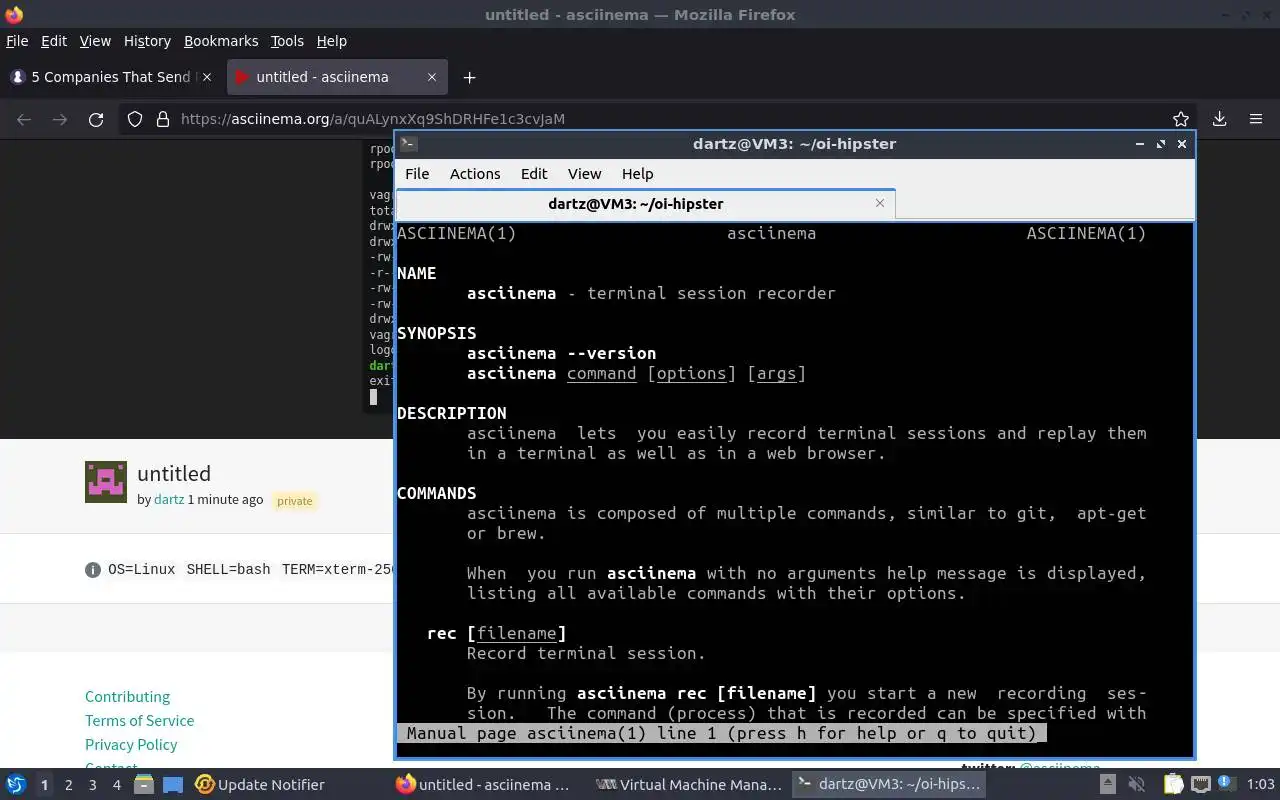This screenshot has width=1280, height=800.
Task: Close the 'dartz@VM3: ~/oi-hipster' terminal tab
Action: click(x=880, y=203)
